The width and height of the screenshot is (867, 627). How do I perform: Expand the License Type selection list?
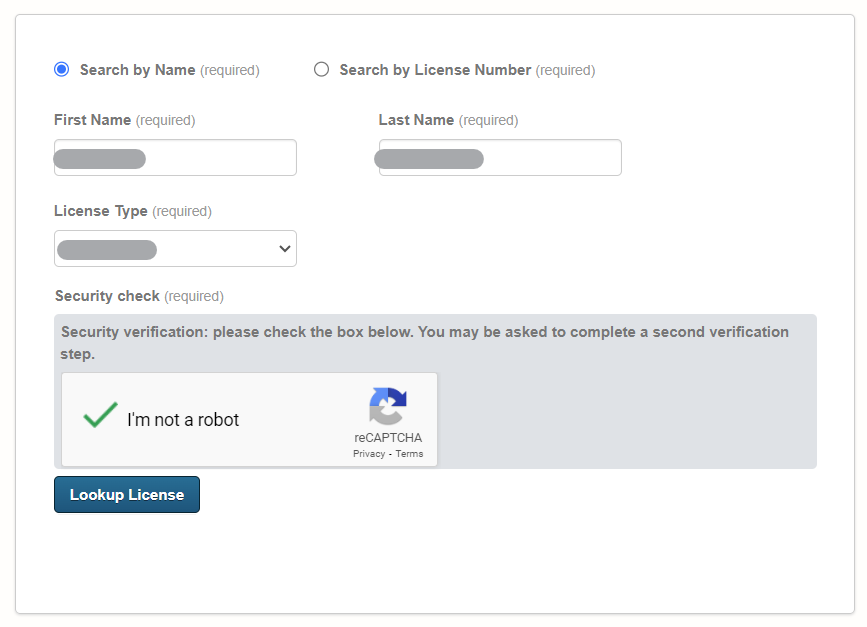175,248
